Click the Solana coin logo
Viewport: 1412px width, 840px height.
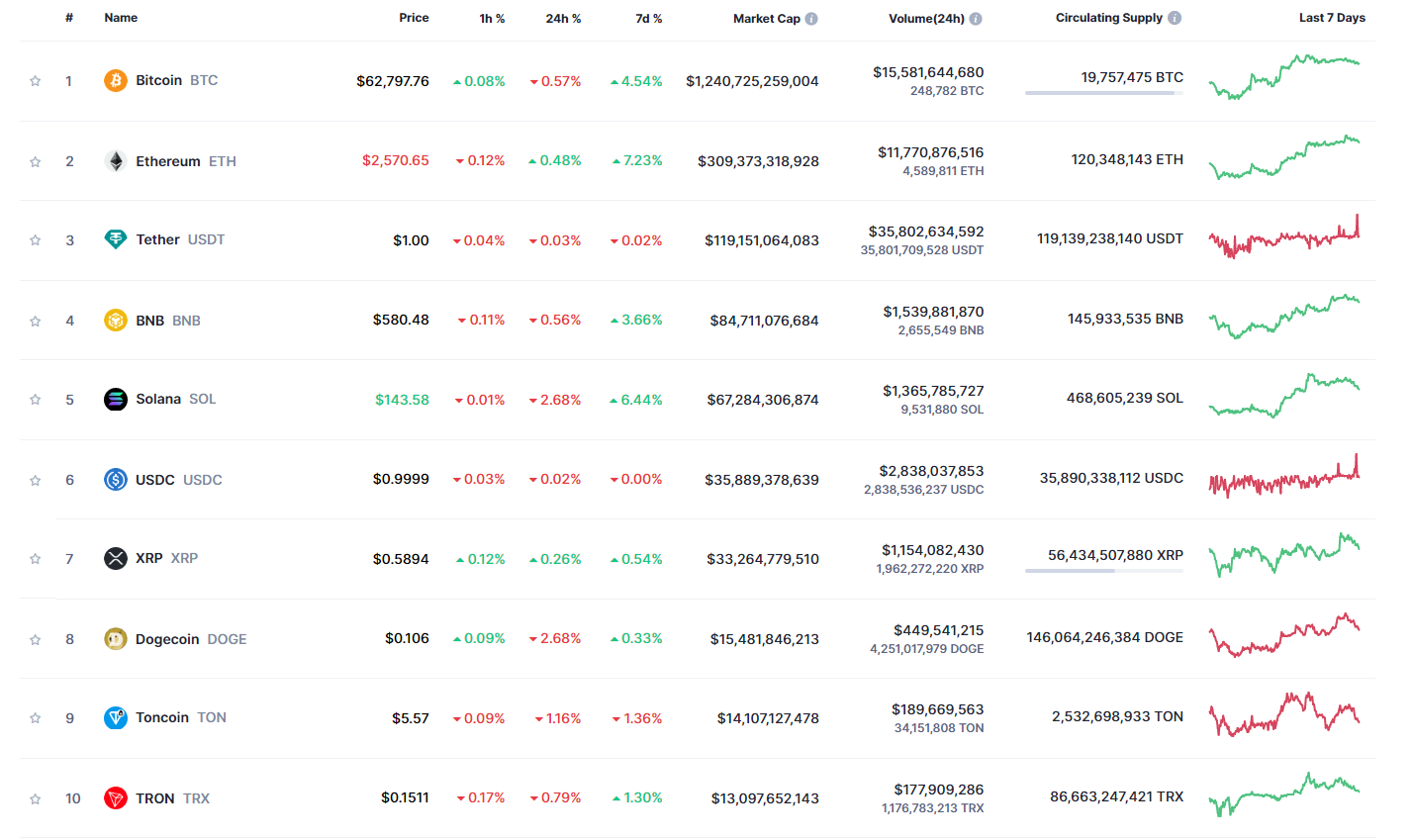(116, 399)
